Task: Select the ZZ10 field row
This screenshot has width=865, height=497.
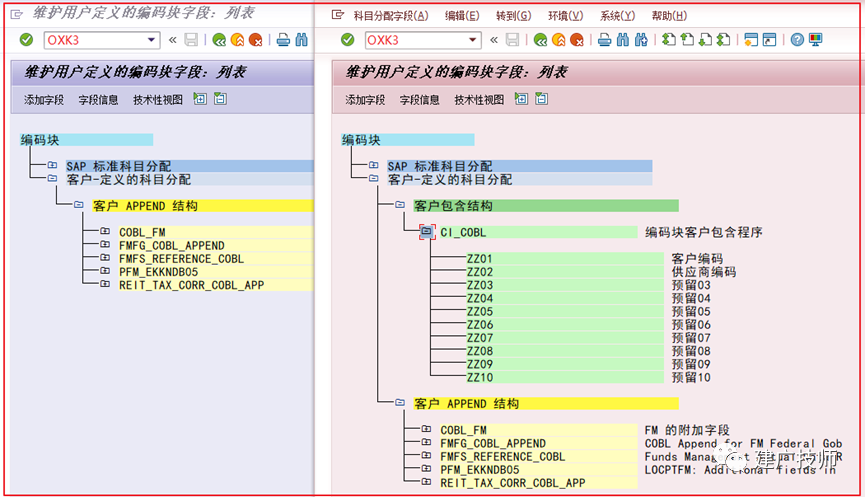Action: pos(565,378)
